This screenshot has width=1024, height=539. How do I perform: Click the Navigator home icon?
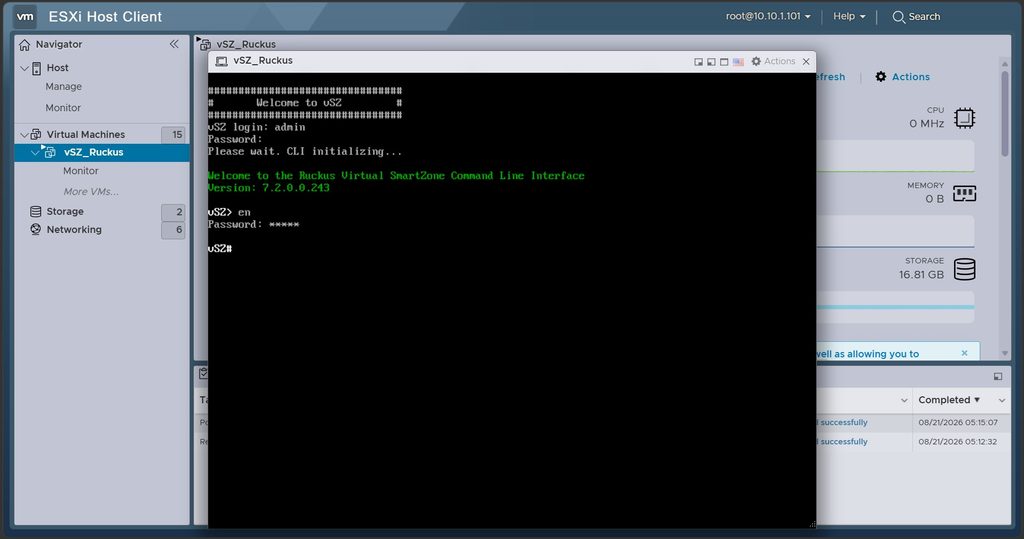[25, 44]
